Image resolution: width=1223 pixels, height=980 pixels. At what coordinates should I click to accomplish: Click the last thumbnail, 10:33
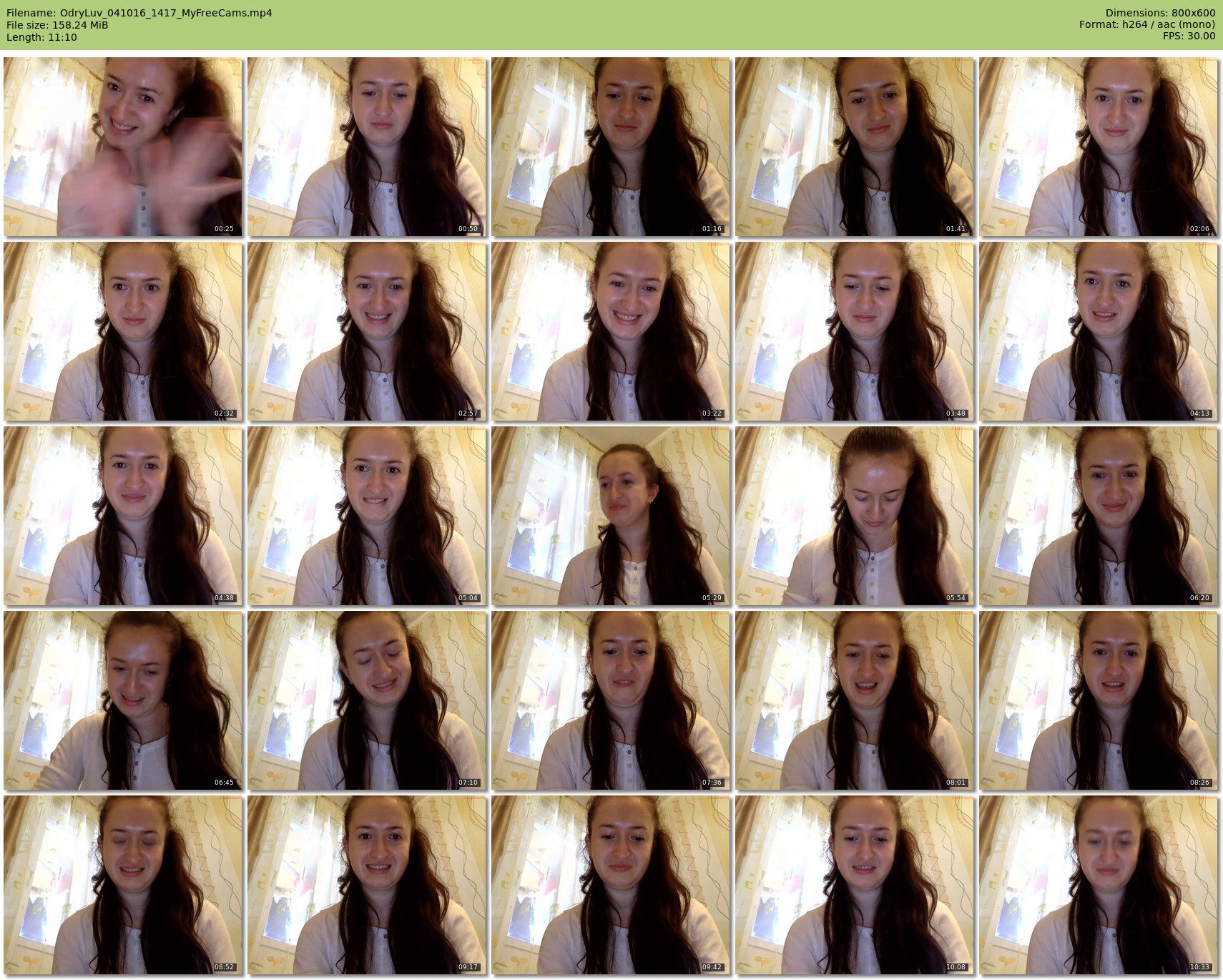pos(1099,885)
